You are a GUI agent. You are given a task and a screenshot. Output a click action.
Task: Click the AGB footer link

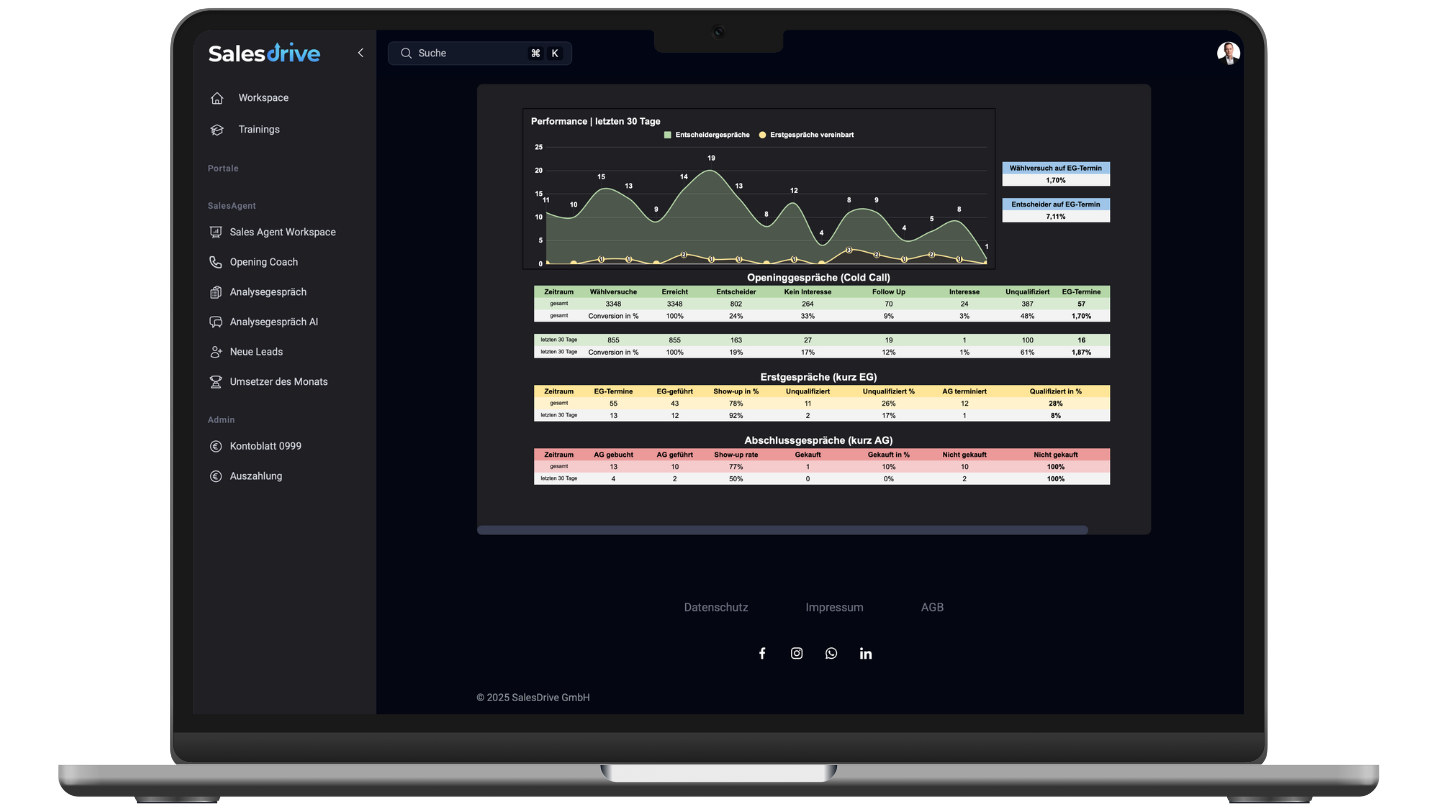click(x=932, y=607)
